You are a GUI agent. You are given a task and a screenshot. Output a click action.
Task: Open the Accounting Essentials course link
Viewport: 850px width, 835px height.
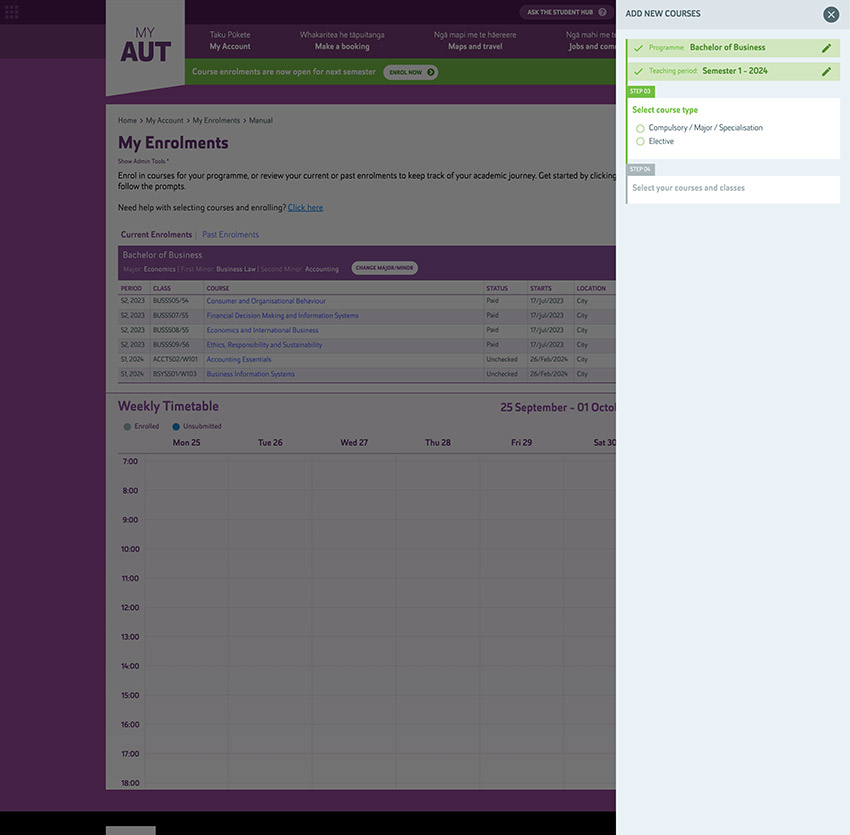pyautogui.click(x=238, y=359)
